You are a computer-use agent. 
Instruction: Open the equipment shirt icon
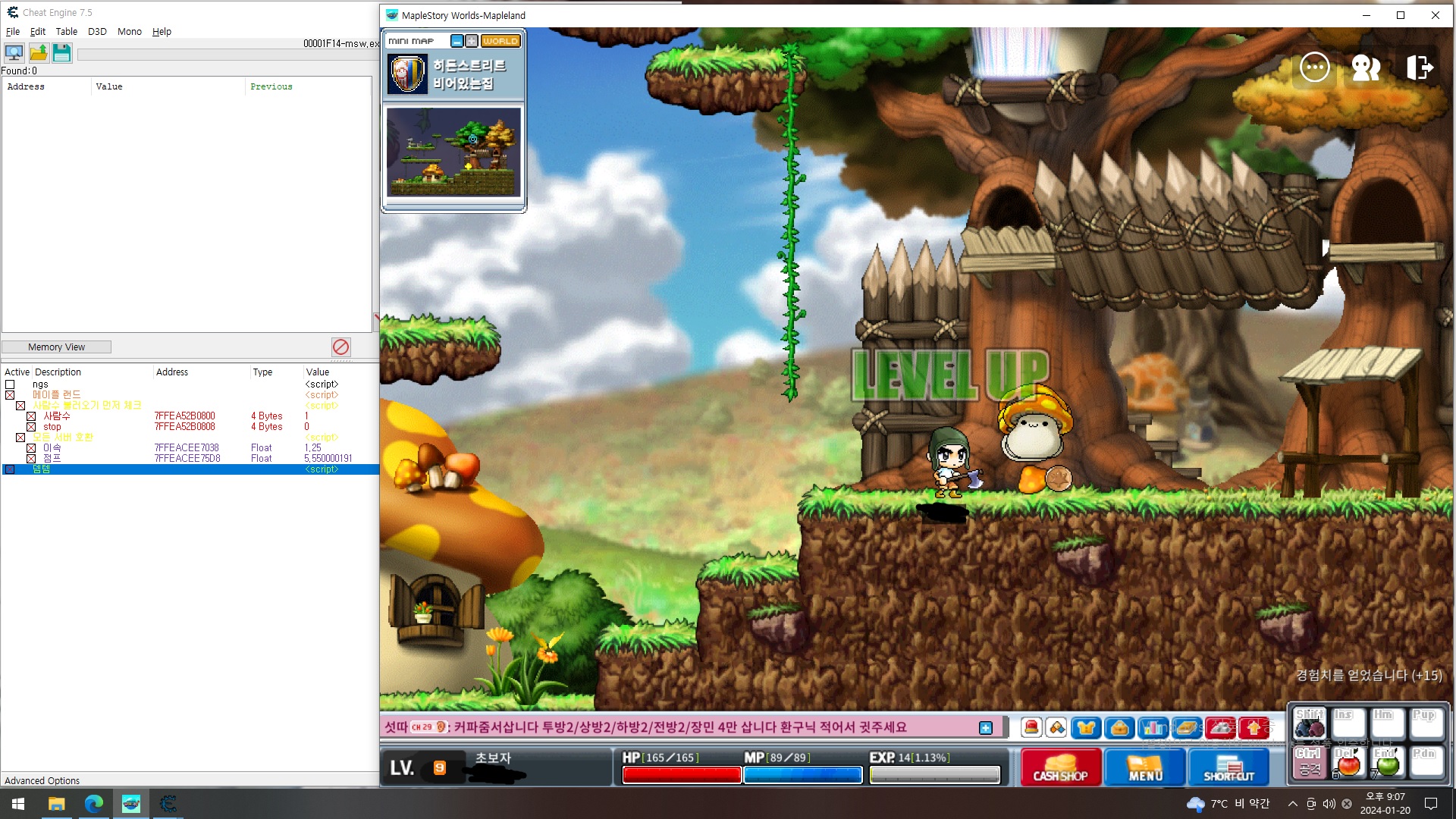pos(1086,728)
